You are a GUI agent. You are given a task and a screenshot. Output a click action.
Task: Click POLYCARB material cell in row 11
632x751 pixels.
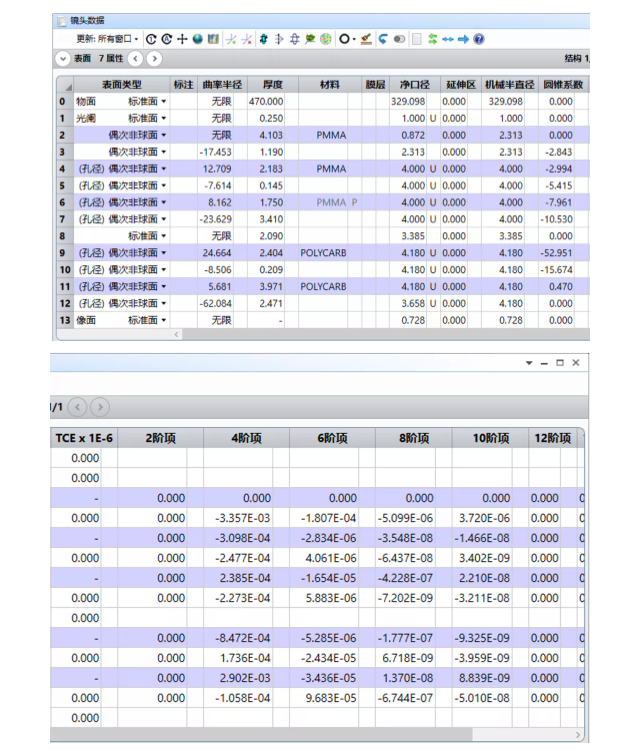[x=323, y=287]
